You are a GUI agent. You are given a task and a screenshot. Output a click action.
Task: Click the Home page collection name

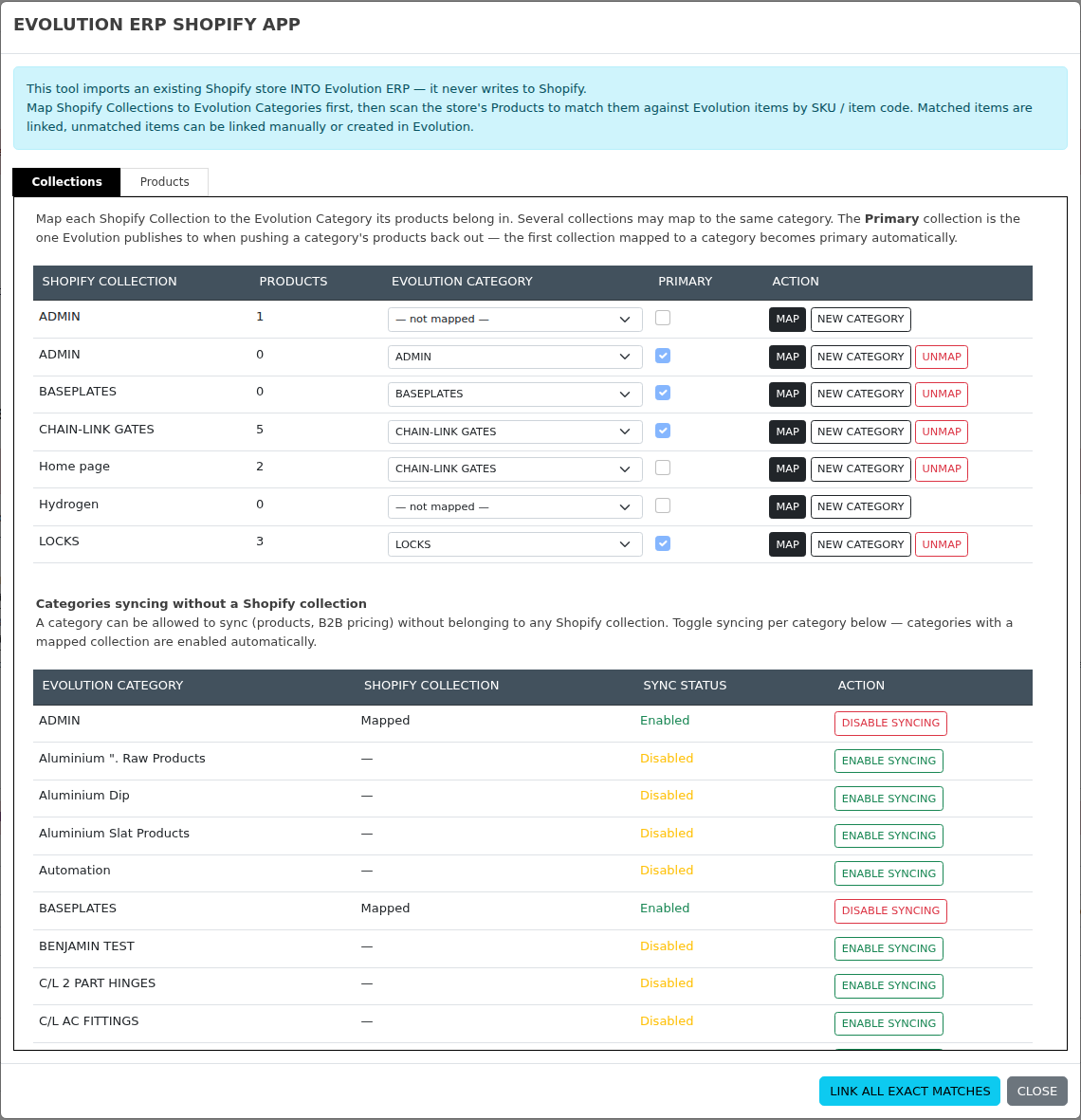(x=74, y=467)
